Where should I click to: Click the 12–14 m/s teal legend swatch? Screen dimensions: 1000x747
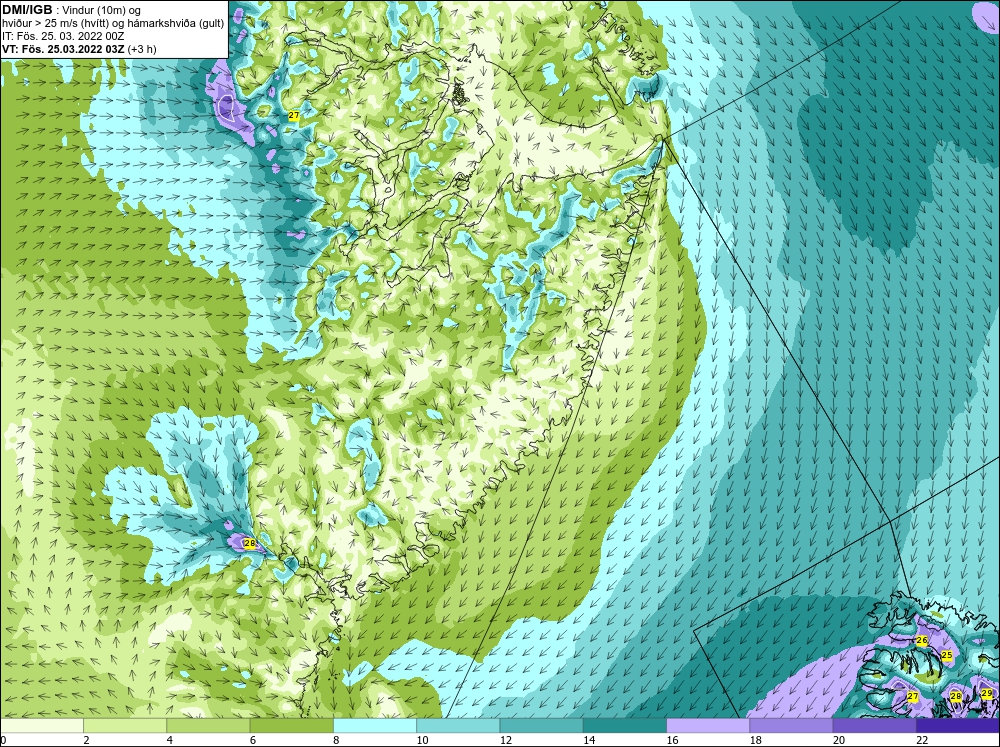(x=541, y=726)
